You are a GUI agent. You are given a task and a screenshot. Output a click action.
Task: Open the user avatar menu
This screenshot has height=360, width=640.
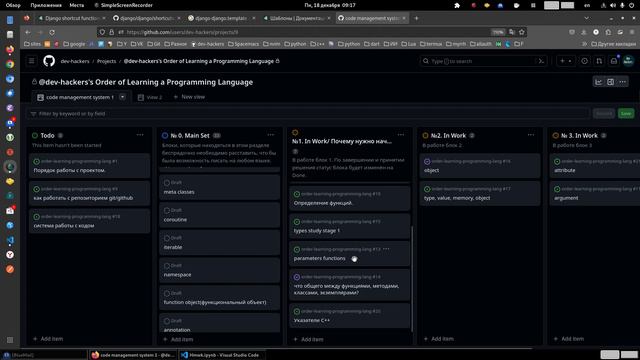628,61
